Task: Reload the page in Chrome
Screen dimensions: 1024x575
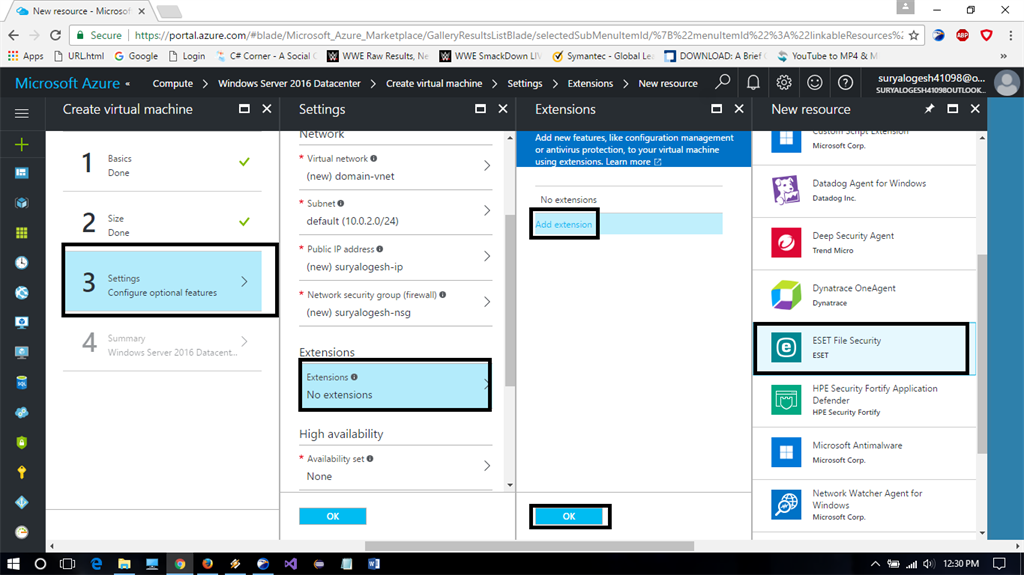Action: click(x=56, y=35)
